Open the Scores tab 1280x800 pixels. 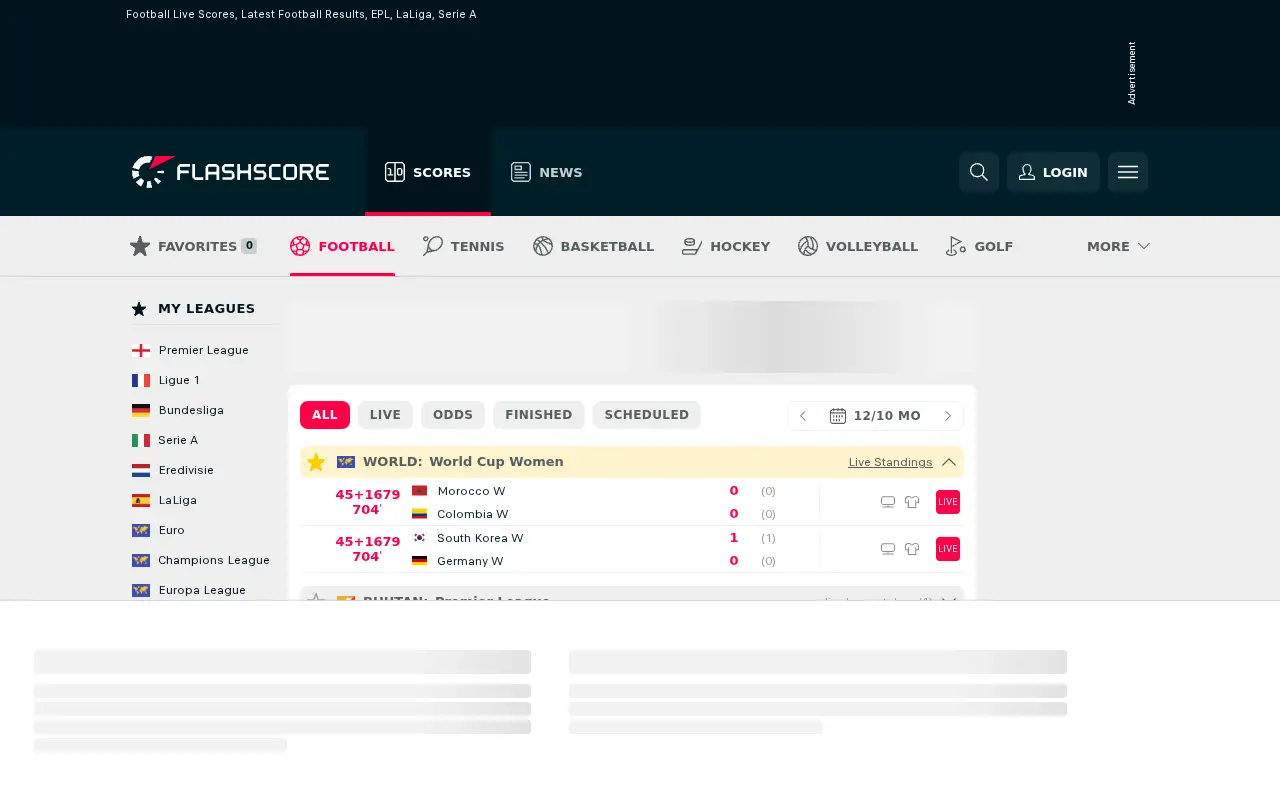pyautogui.click(x=428, y=172)
